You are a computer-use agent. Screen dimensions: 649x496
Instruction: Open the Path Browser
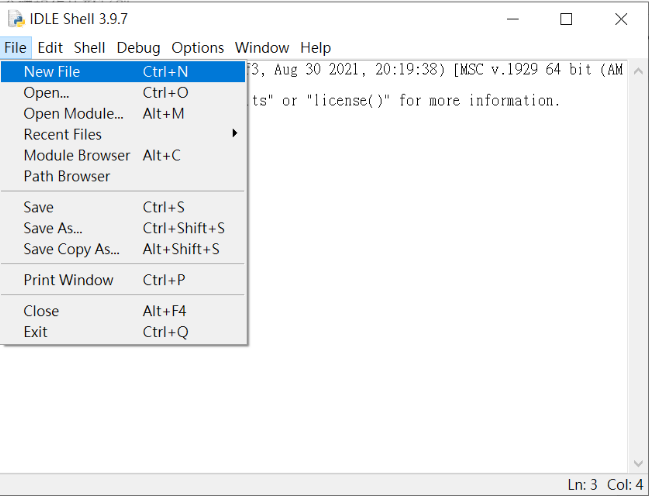[123, 176]
